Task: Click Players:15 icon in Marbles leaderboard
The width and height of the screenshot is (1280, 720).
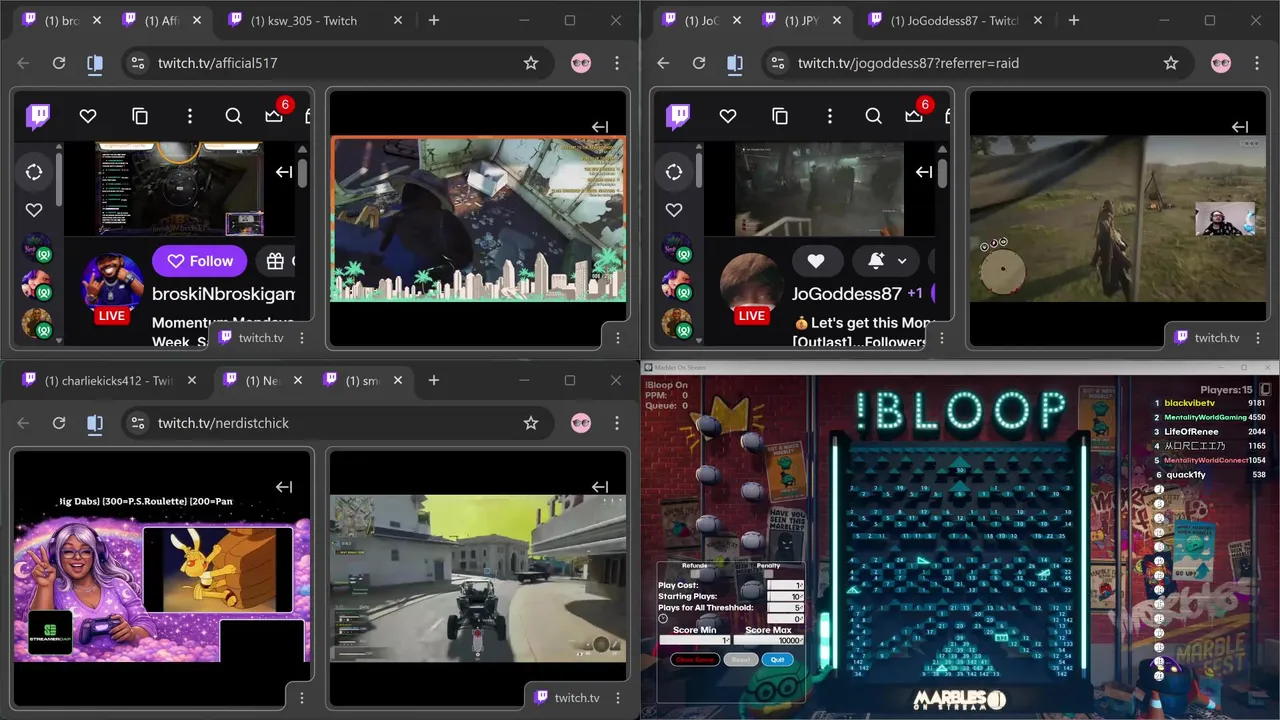Action: pyautogui.click(x=1264, y=389)
